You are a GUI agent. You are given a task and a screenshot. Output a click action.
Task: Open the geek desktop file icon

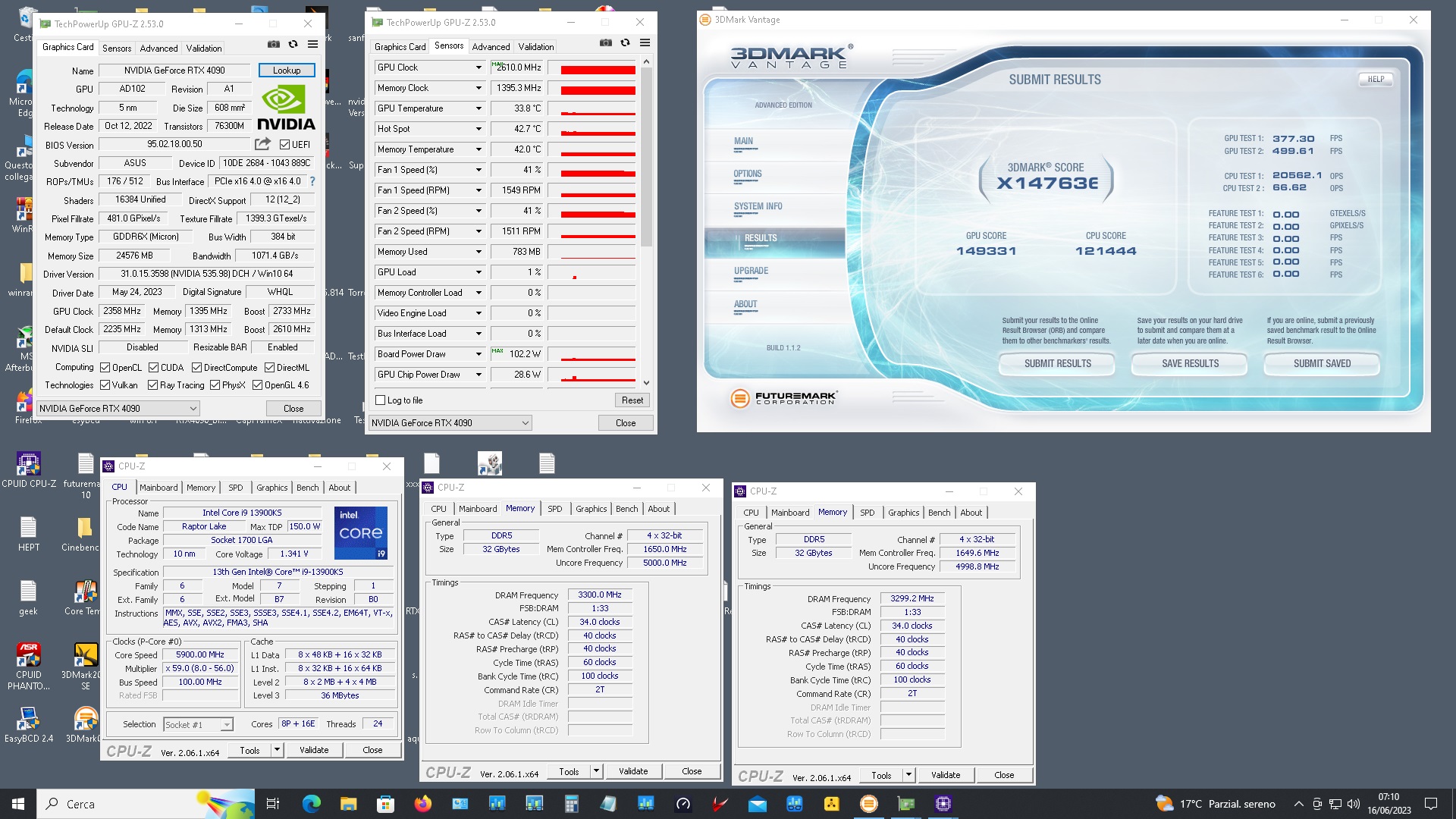[x=28, y=598]
